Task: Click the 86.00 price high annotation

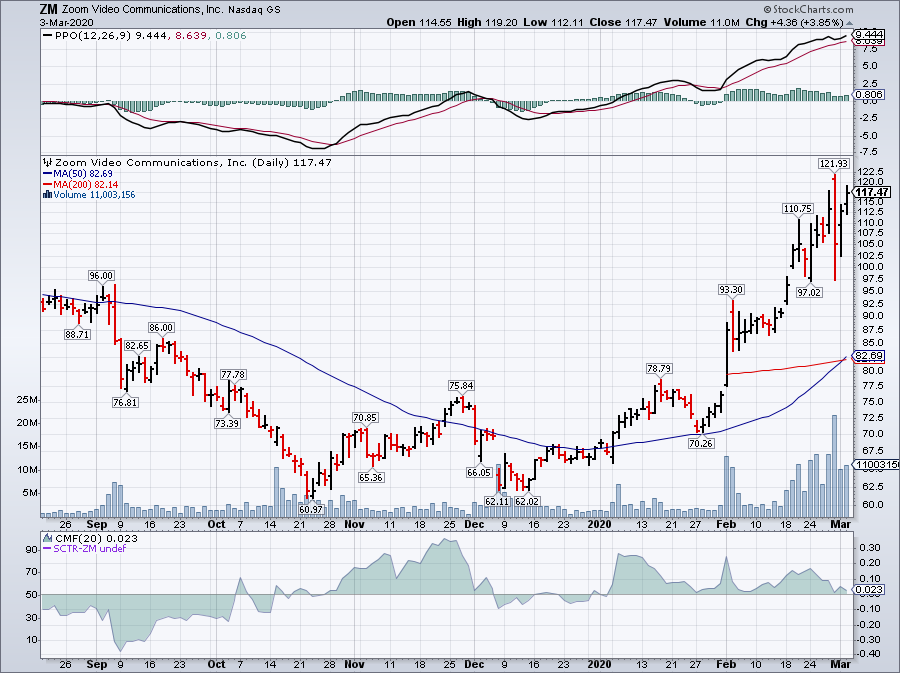Action: point(161,328)
